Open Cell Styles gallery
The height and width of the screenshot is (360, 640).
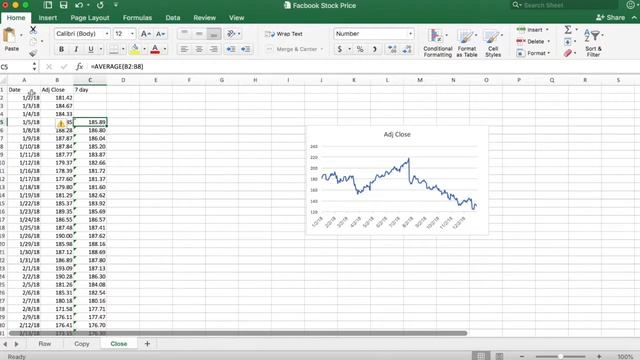coord(493,43)
